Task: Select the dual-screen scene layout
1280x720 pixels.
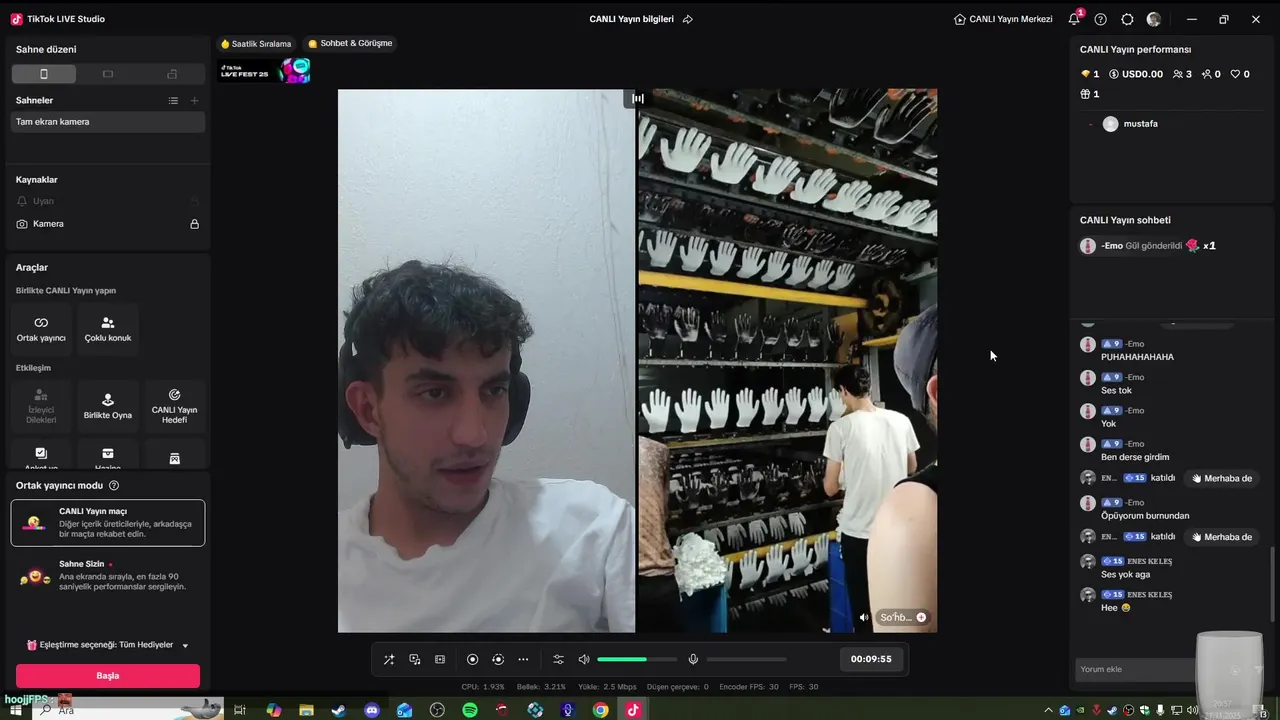Action: pyautogui.click(x=172, y=74)
